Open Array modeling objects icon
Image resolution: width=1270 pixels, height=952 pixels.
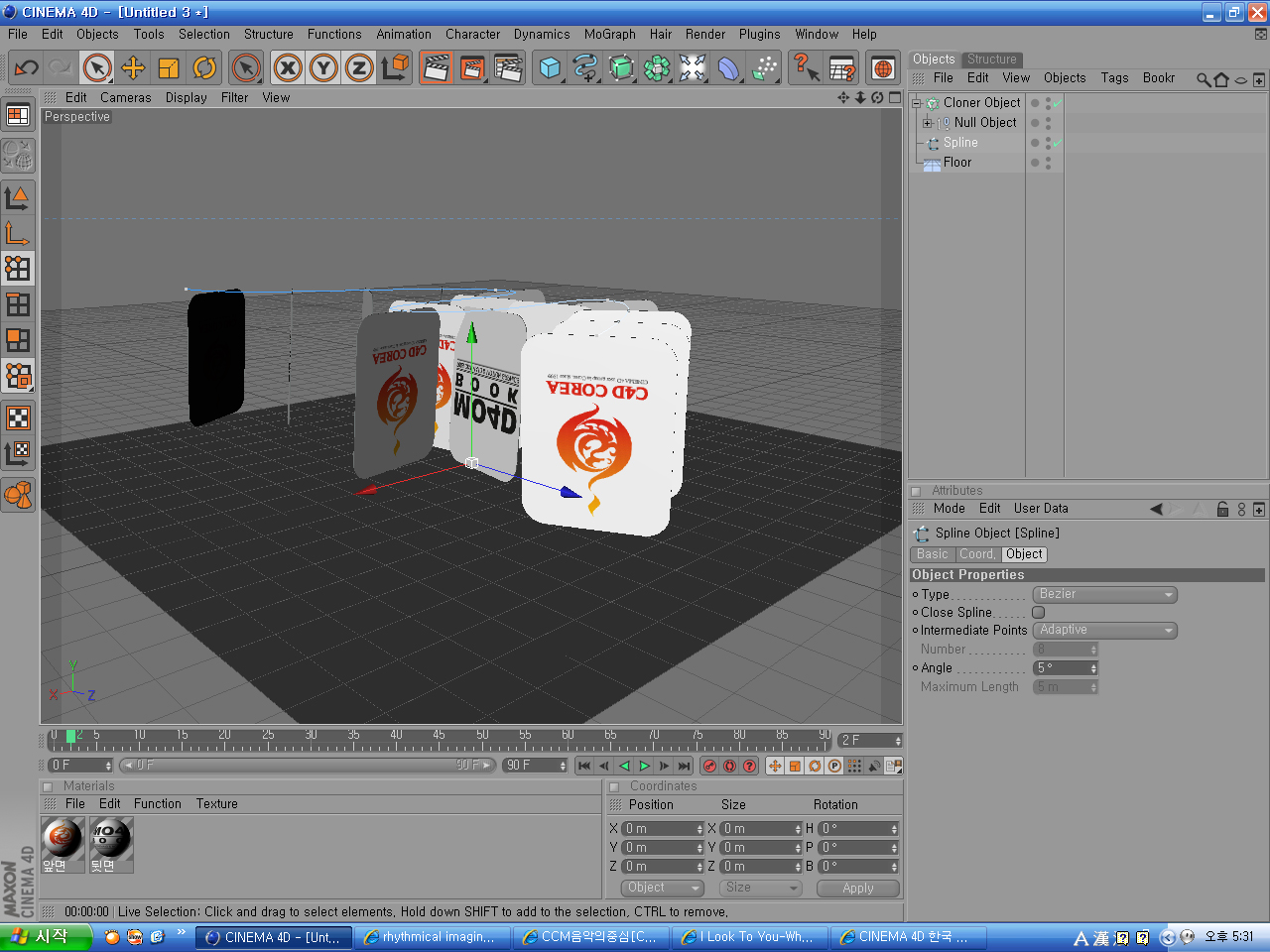[x=657, y=68]
